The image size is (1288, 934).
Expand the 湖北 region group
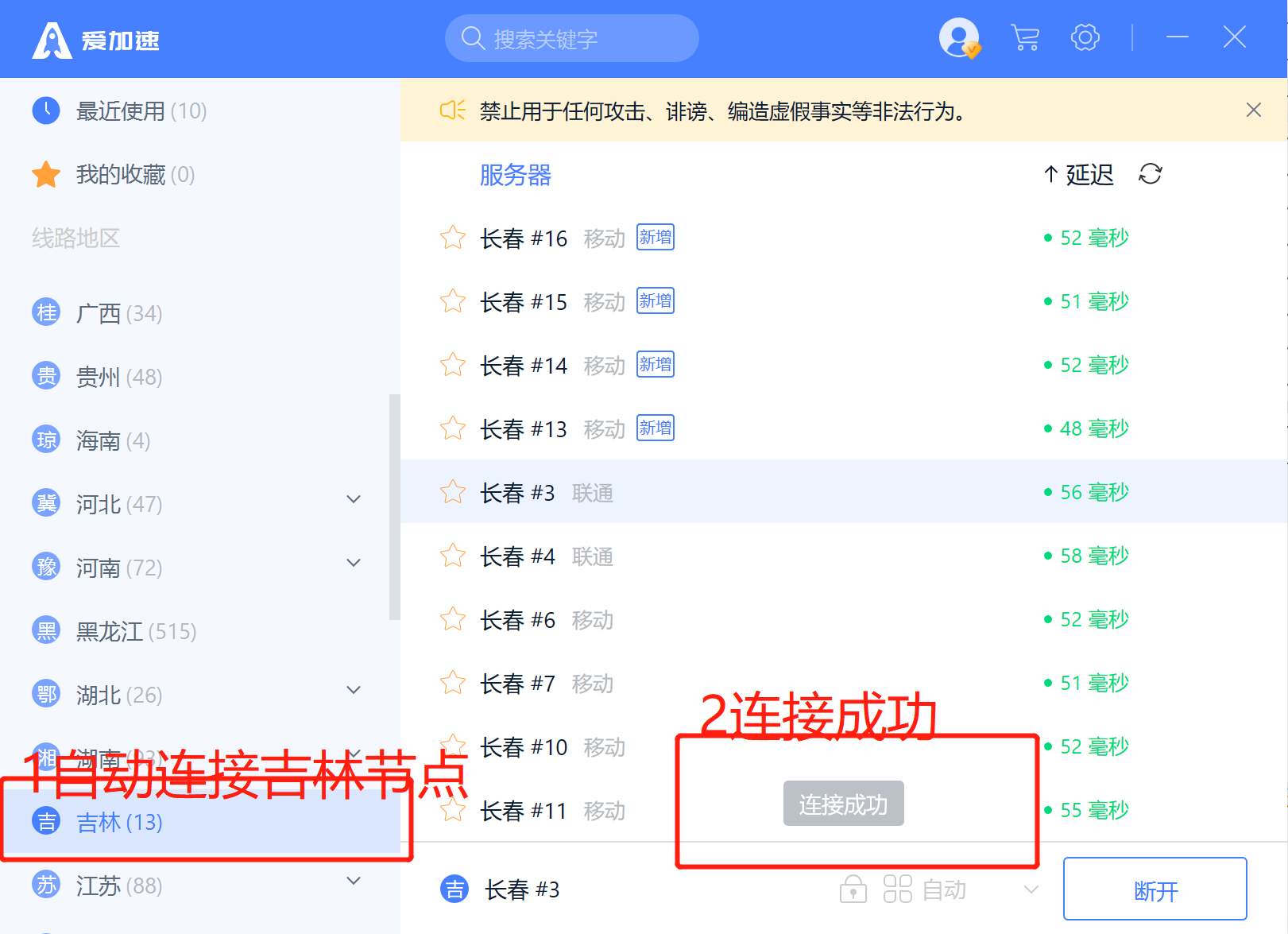click(x=354, y=690)
